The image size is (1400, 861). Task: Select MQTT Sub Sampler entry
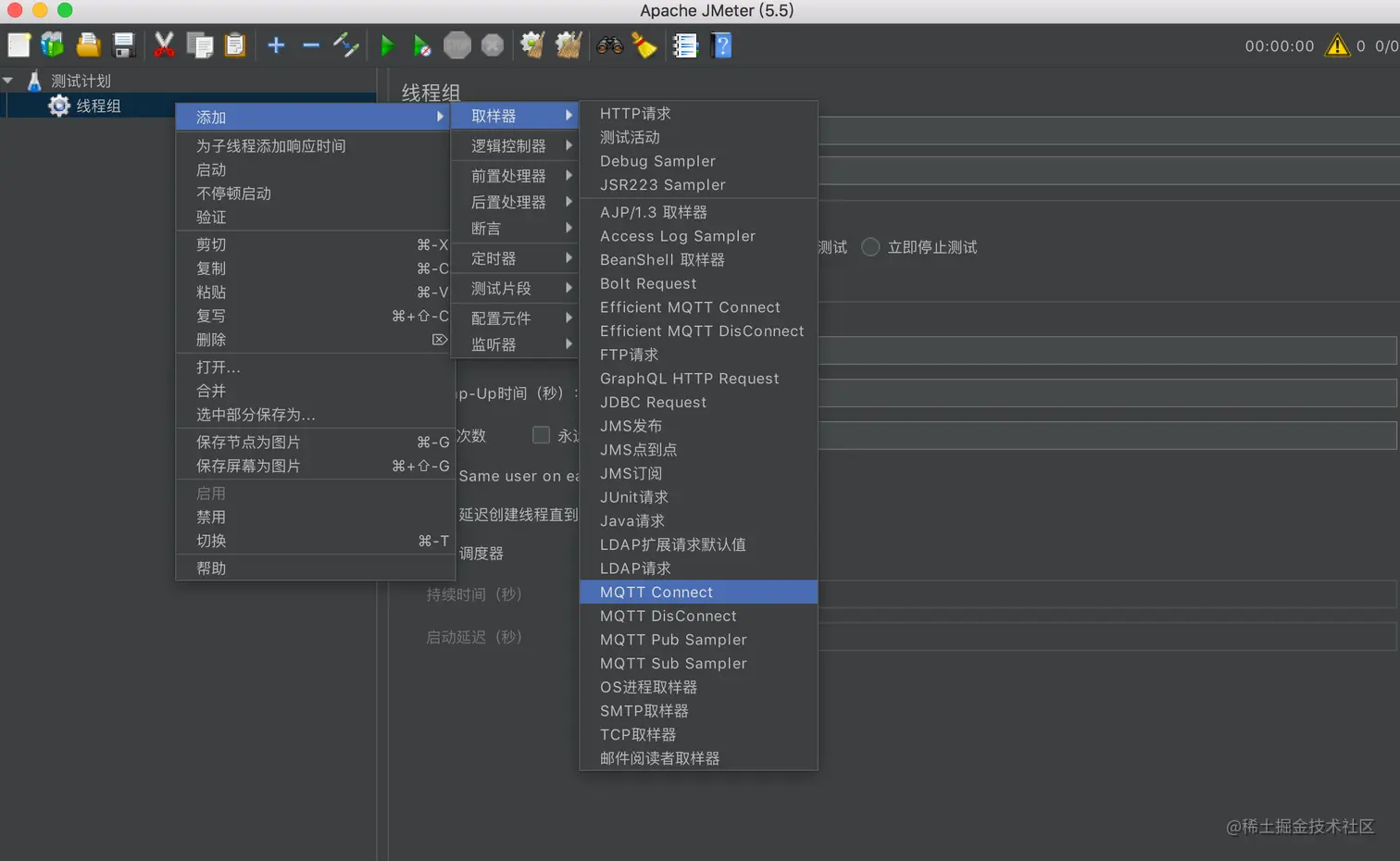698,663
